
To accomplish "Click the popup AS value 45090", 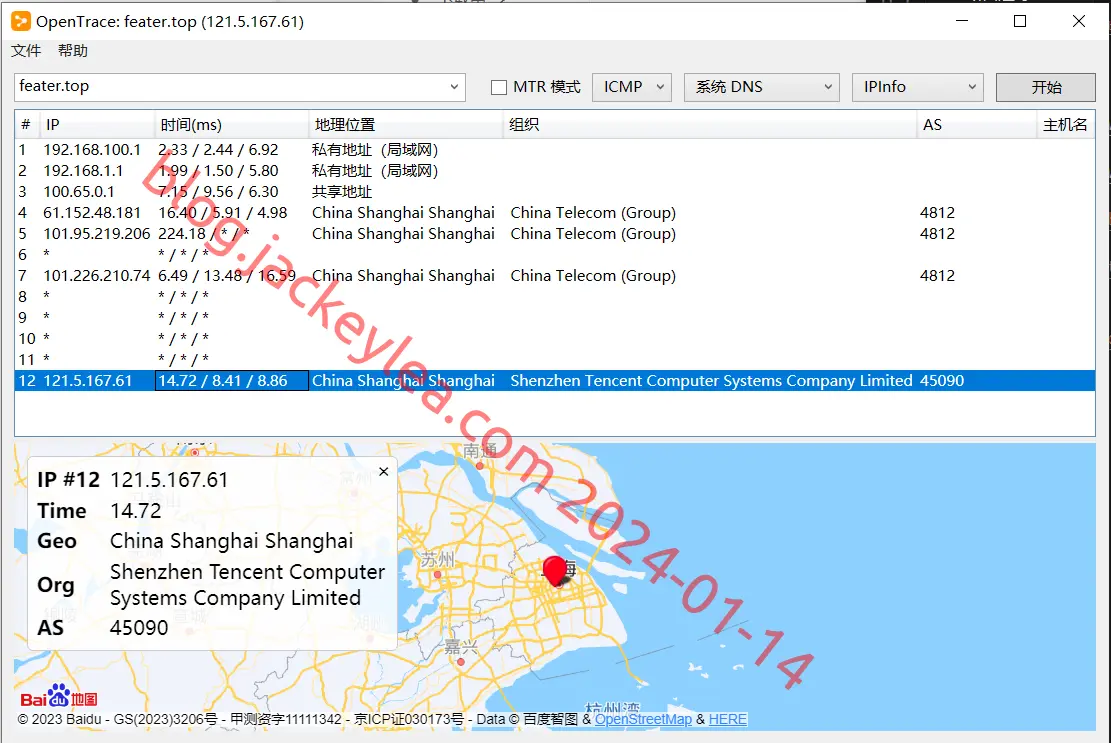I will (x=139, y=628).
